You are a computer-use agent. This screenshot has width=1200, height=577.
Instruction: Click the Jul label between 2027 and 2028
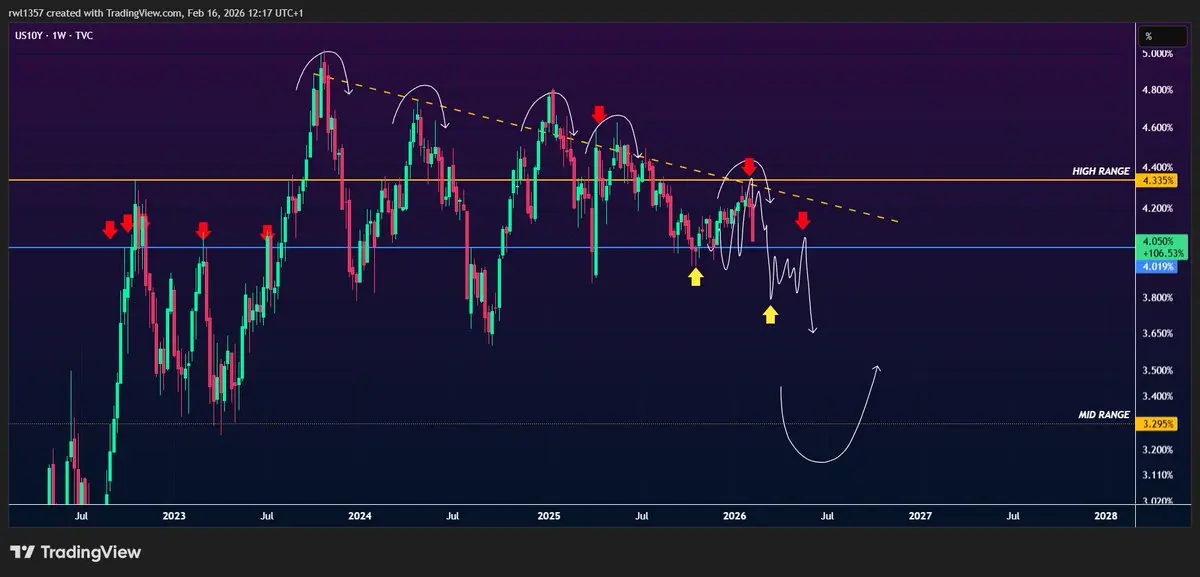[1013, 516]
